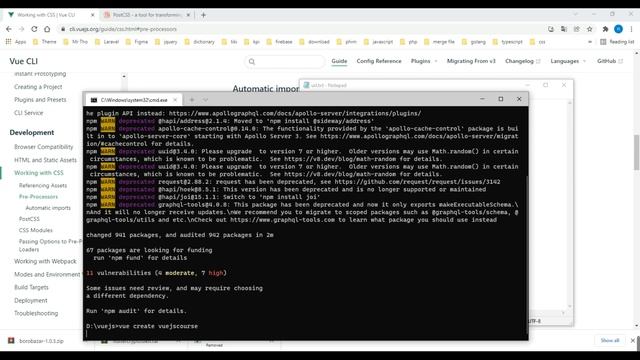This screenshot has height=360, width=640.
Task: Open the merge file bookmark folder
Action: (440, 42)
